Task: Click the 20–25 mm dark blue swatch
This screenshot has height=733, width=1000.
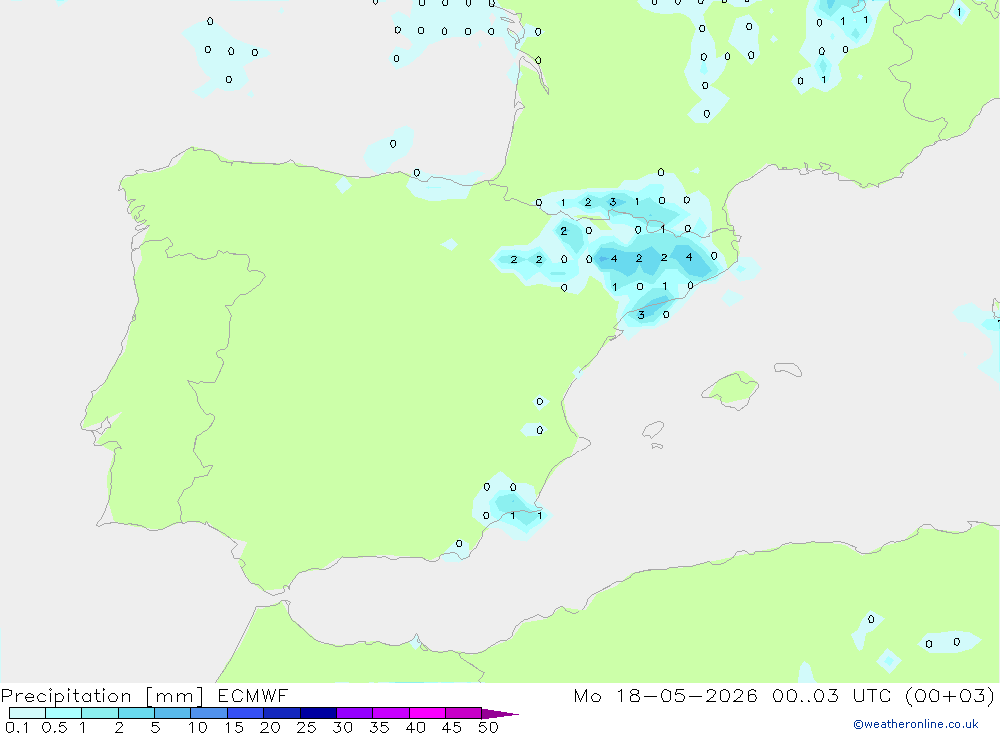Action: pyautogui.click(x=282, y=713)
